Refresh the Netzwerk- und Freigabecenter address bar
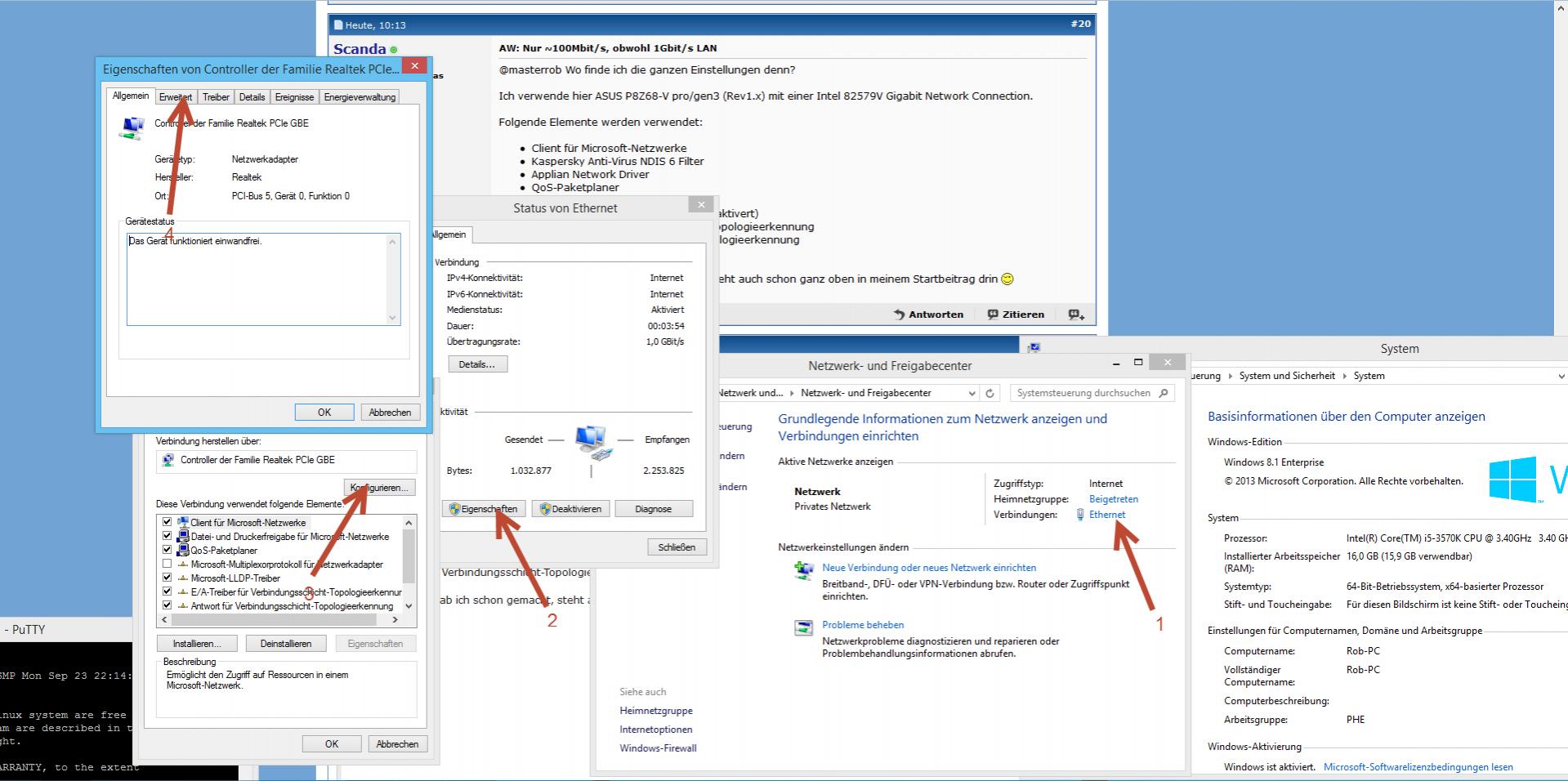The height and width of the screenshot is (781, 1568). [989, 393]
